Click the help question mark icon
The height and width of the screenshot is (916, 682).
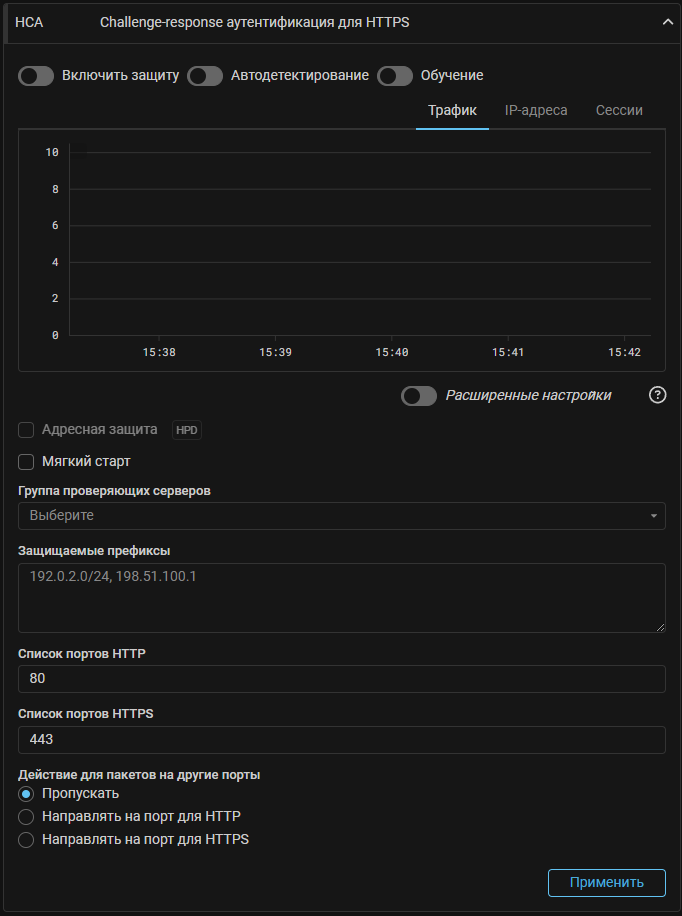[657, 395]
